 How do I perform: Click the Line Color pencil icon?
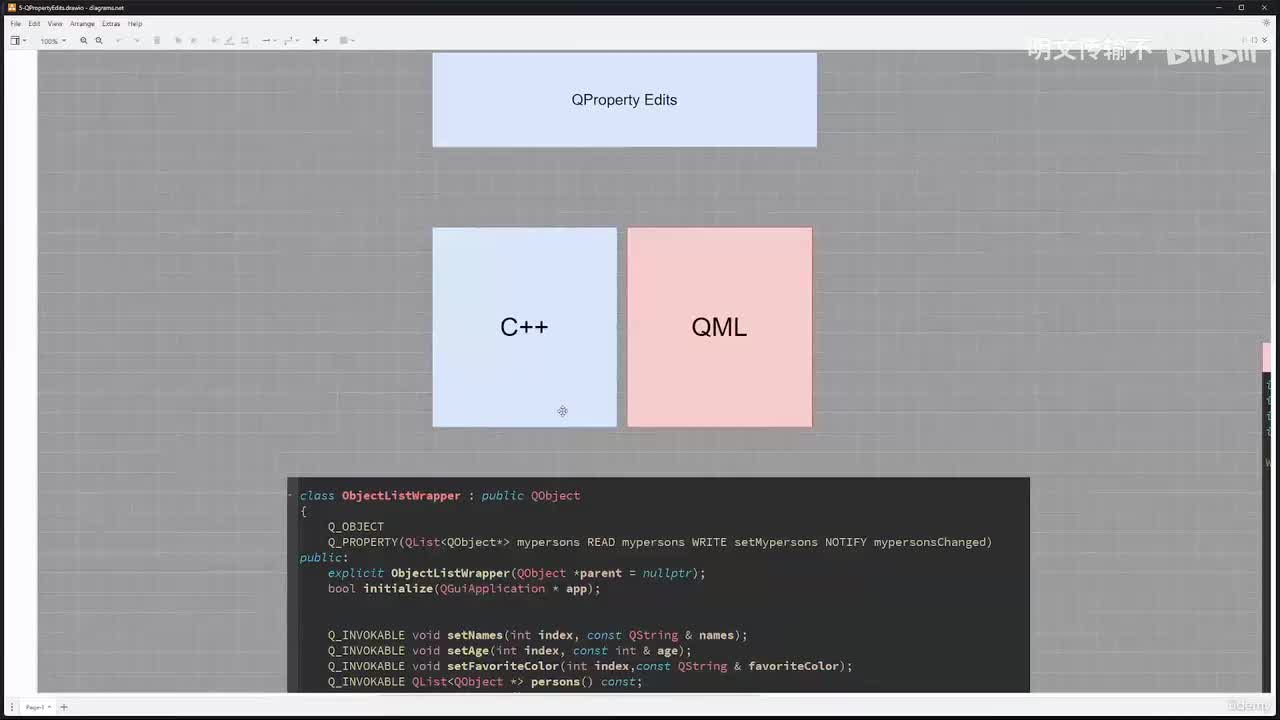coord(229,41)
